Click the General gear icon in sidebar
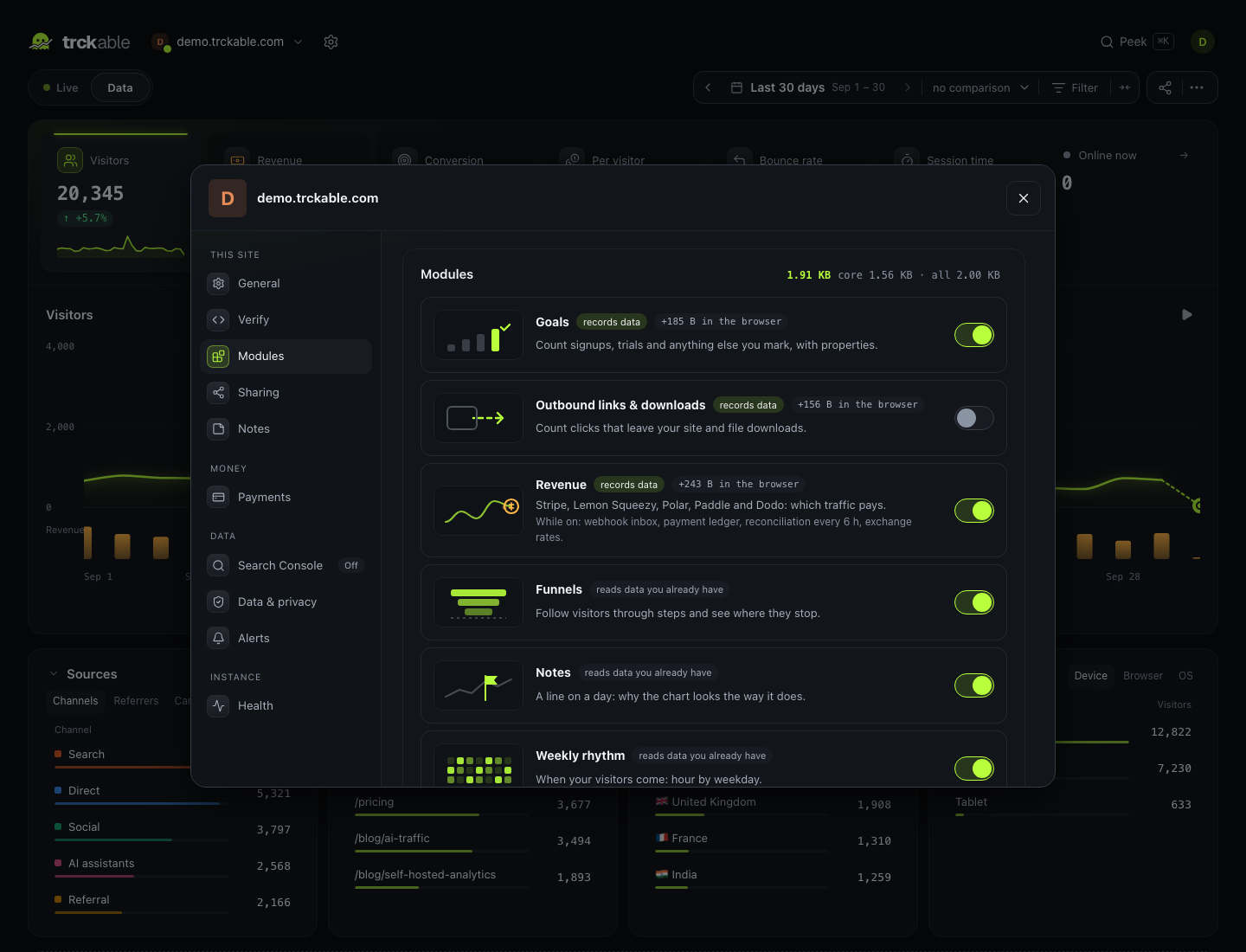This screenshot has width=1246, height=952. tap(218, 283)
